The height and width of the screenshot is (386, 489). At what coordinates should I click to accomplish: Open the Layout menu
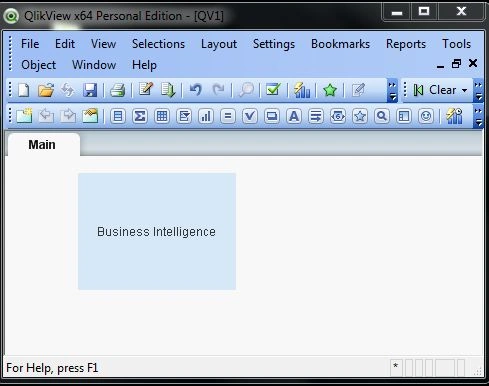[219, 44]
